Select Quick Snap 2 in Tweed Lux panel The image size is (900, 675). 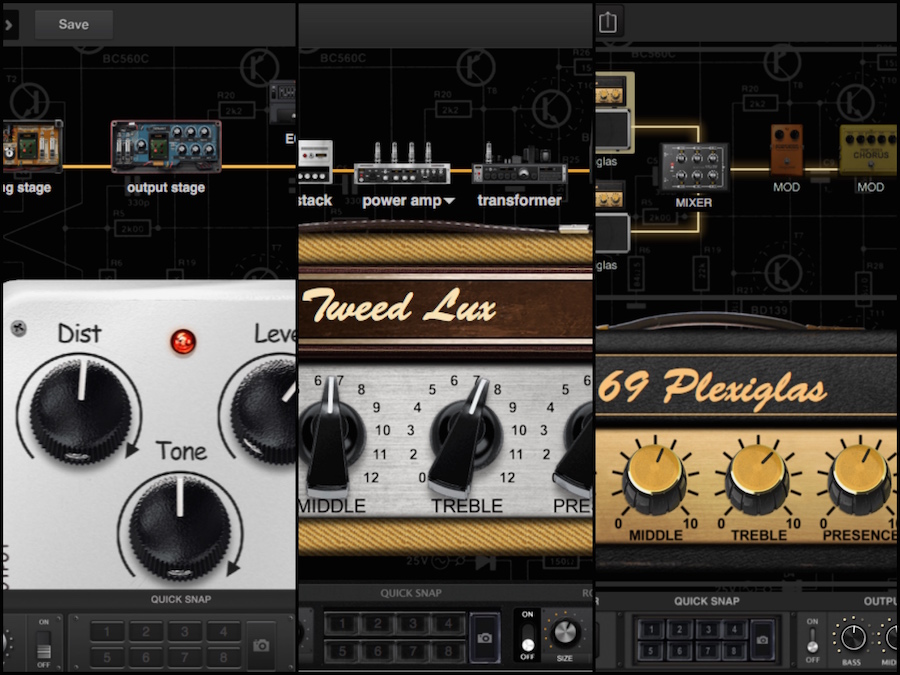pyautogui.click(x=378, y=623)
